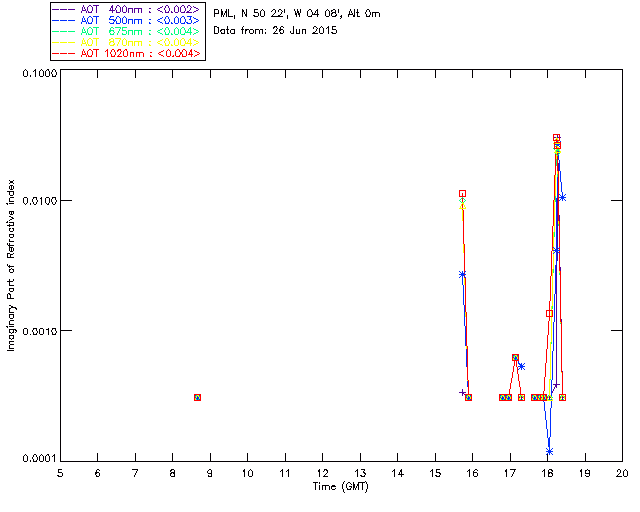Click the 12 tick label on the time axis
The width and height of the screenshot is (640, 512).
coord(322,472)
